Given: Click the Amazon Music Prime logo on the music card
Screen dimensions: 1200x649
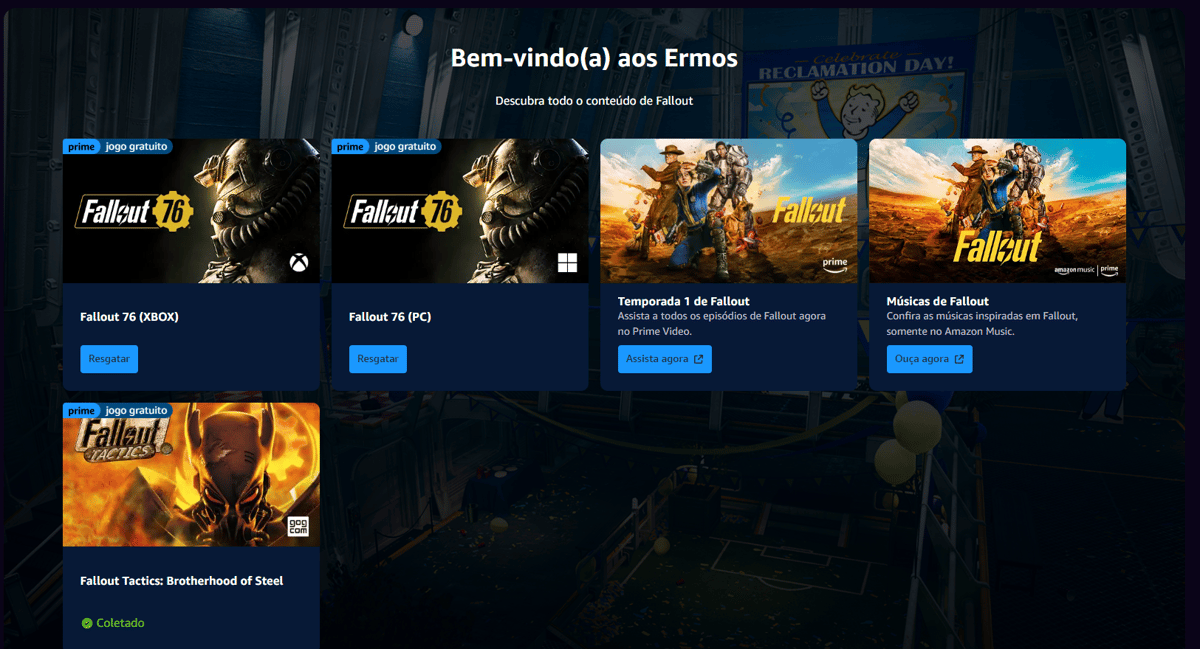Looking at the screenshot, I should (1085, 270).
